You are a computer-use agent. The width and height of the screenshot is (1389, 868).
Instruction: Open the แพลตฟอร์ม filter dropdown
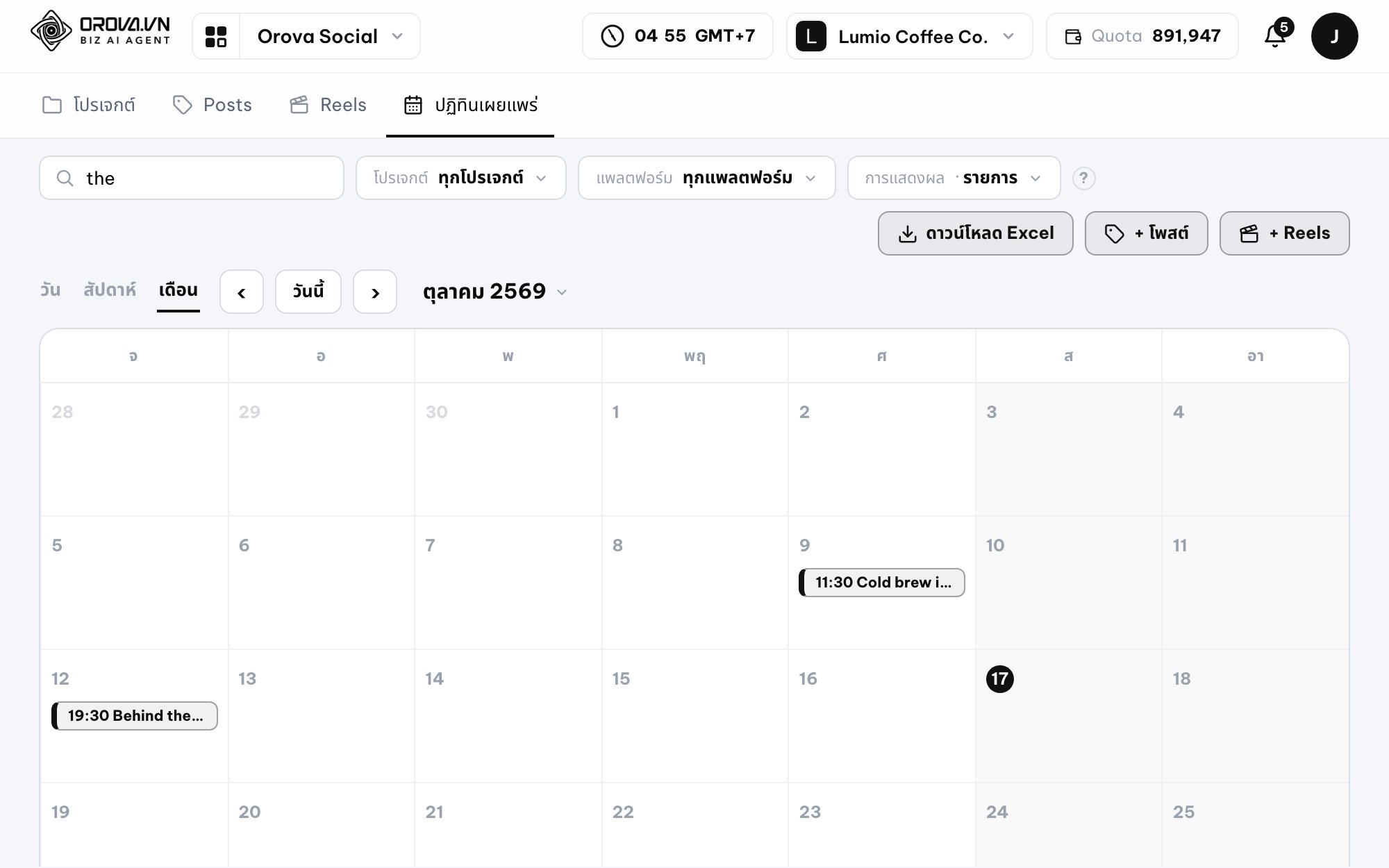[x=706, y=178]
